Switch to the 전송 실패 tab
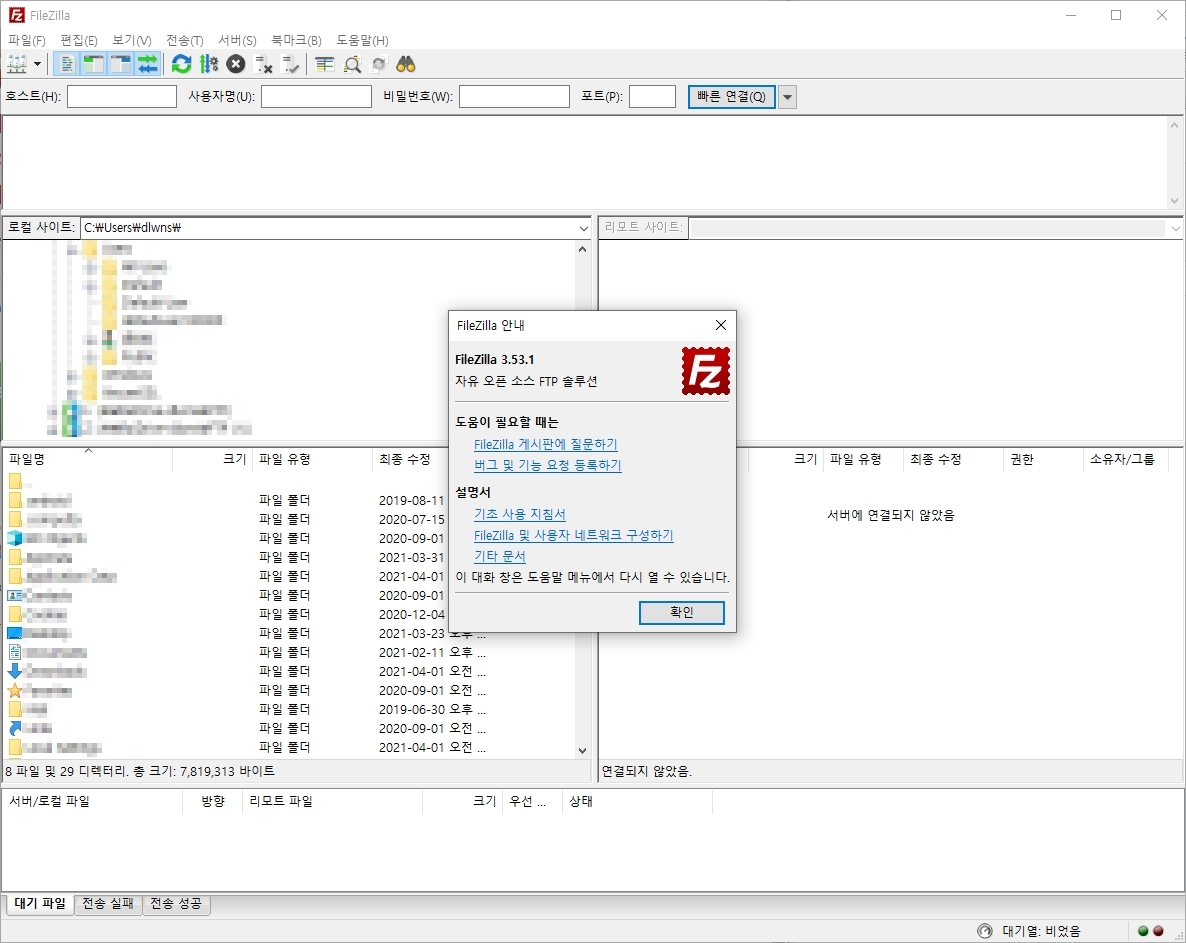This screenshot has height=943, width=1186. 108,904
